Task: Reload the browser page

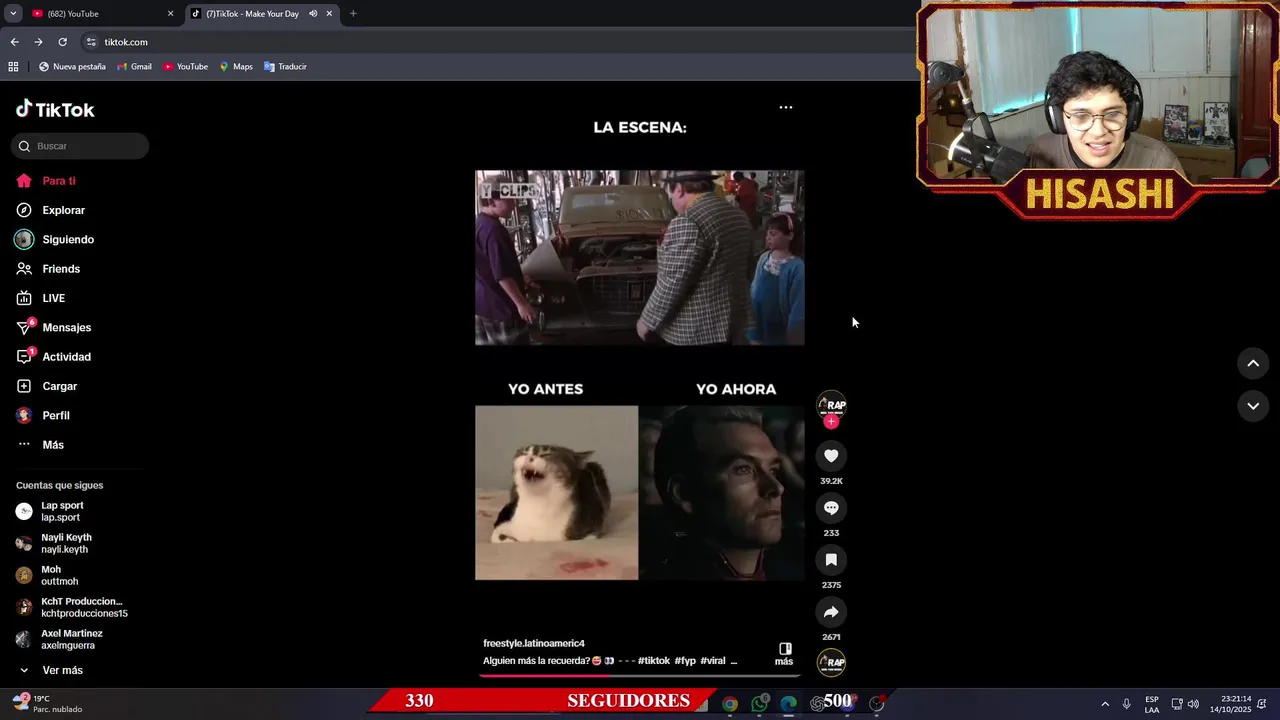Action: (x=62, y=42)
